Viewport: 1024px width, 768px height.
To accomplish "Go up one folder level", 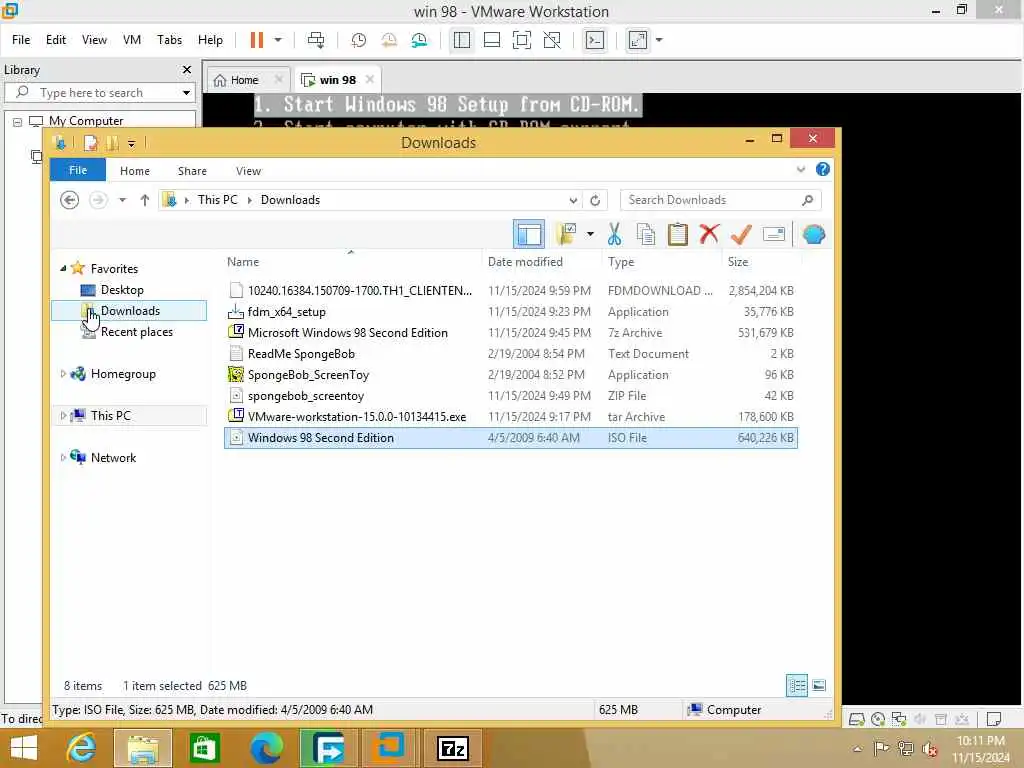I will [x=144, y=200].
